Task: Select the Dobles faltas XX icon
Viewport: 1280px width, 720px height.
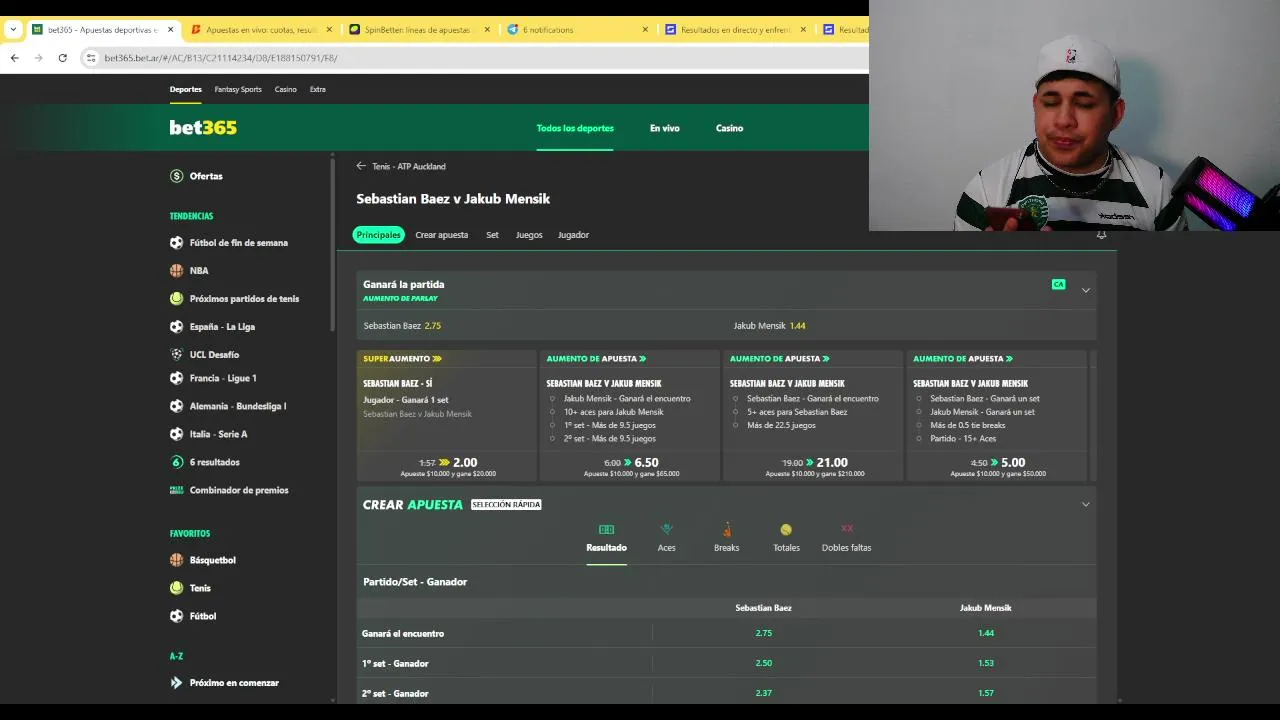Action: (847, 529)
